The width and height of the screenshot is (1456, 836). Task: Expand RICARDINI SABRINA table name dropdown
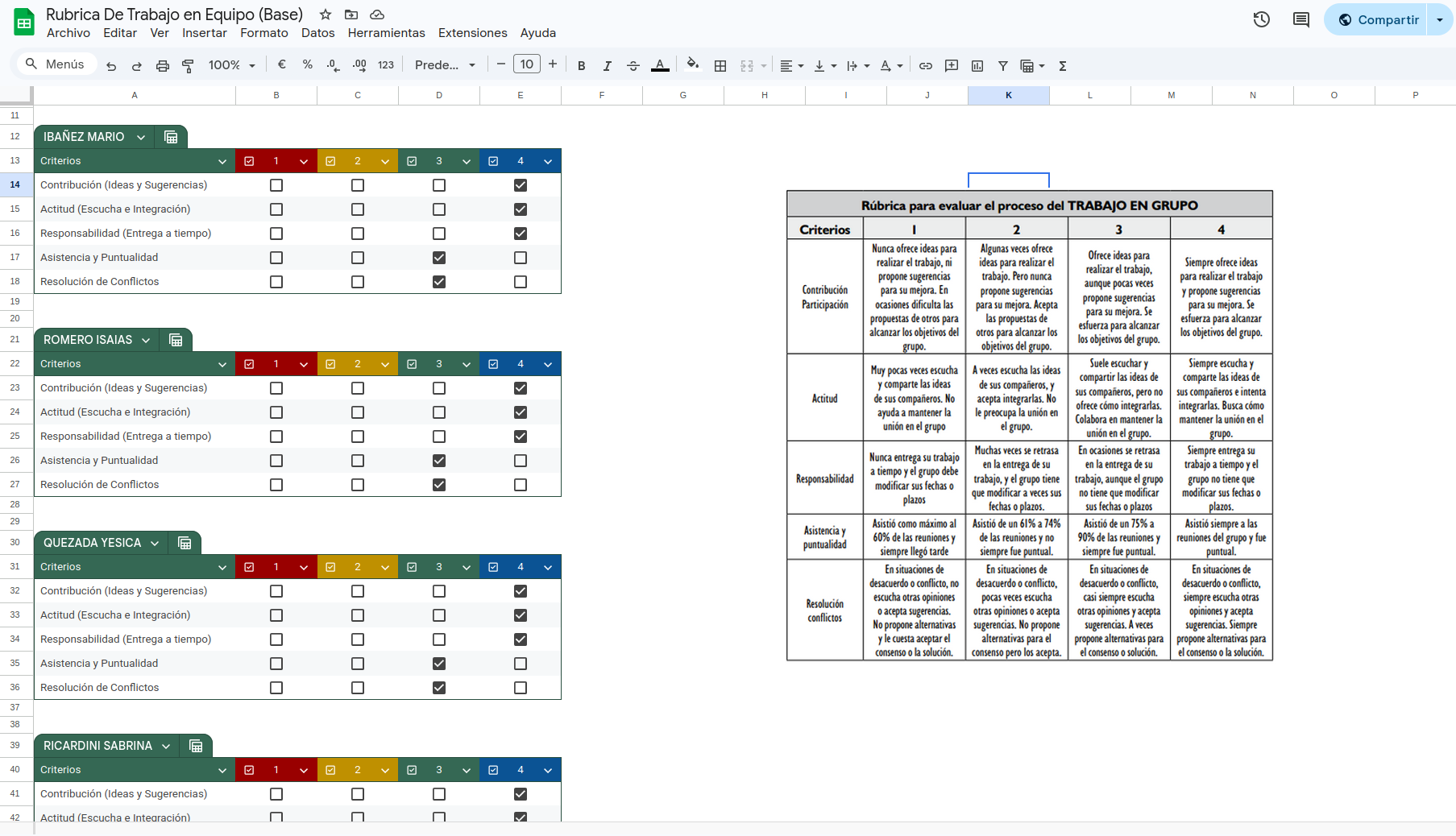(x=166, y=746)
